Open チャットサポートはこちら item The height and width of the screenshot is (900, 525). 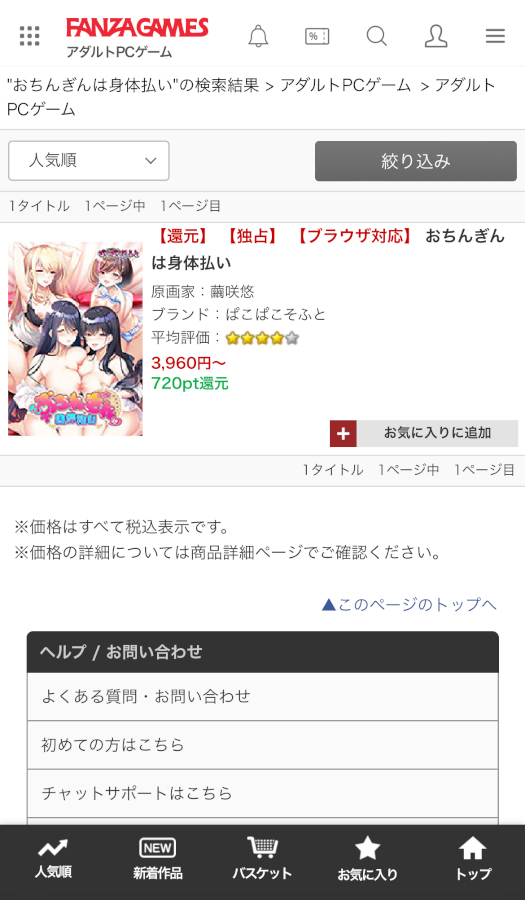point(263,793)
